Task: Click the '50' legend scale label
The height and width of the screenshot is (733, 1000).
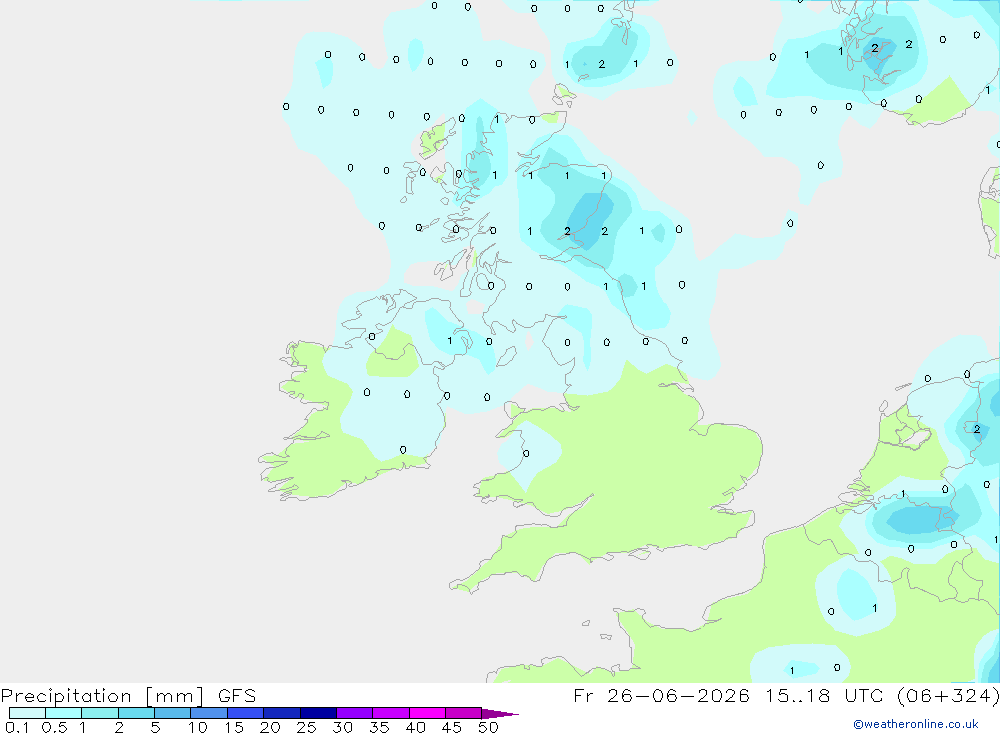Action: tap(488, 727)
